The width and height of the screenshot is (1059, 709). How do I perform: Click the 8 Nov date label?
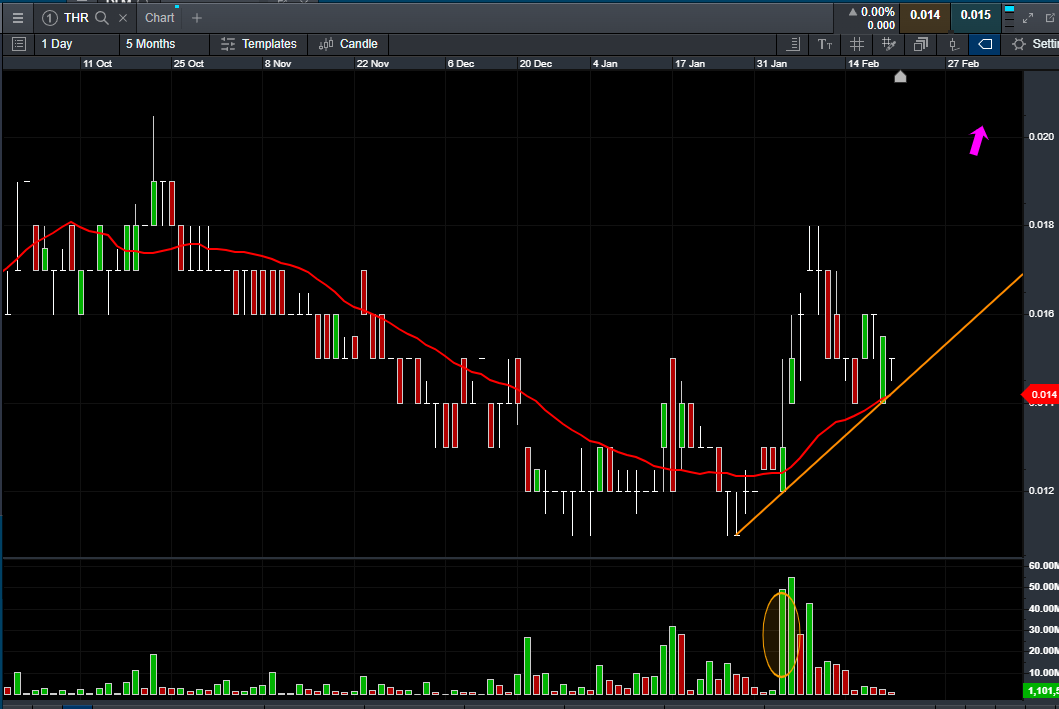point(278,63)
